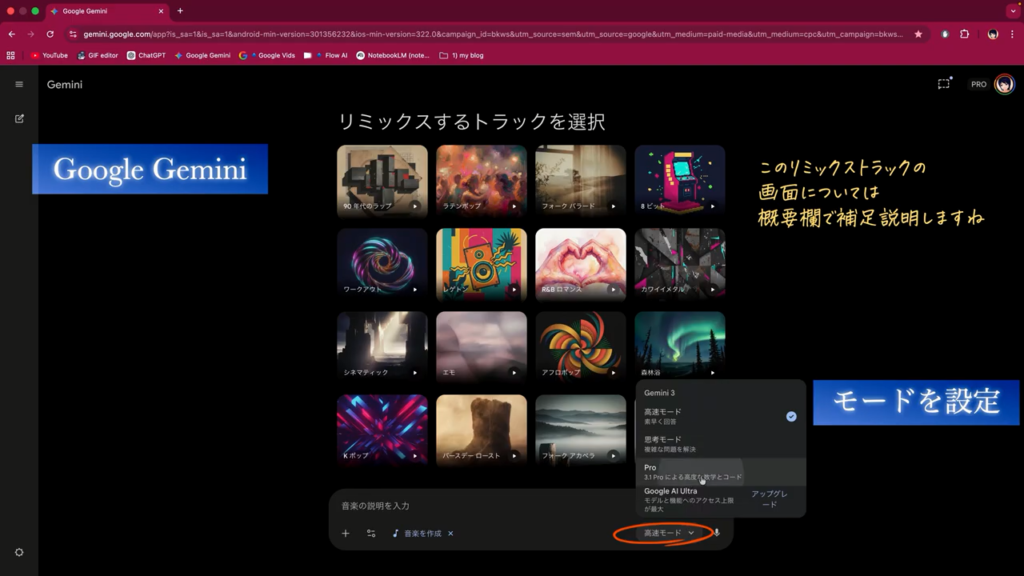Open the ChatGPT bookmark in bookmarks bar
Screen dimensions: 1024x576
(x=146, y=55)
